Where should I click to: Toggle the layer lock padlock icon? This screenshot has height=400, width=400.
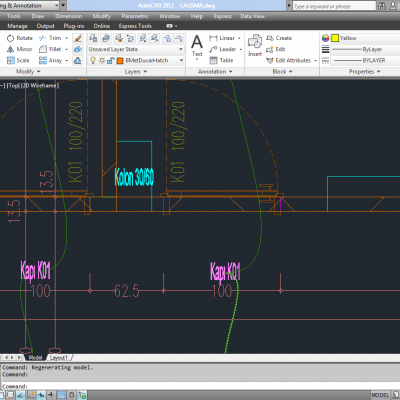[111, 60]
